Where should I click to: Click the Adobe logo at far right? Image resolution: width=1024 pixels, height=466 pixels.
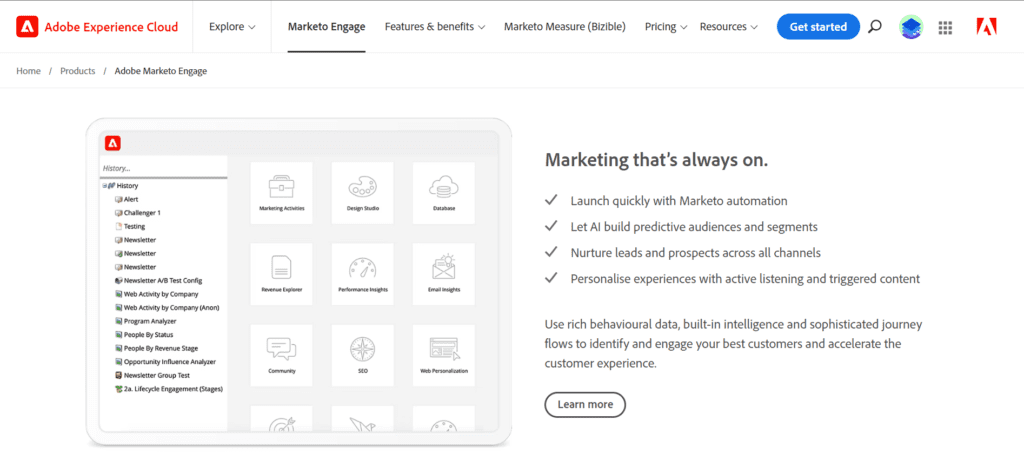tap(986, 27)
